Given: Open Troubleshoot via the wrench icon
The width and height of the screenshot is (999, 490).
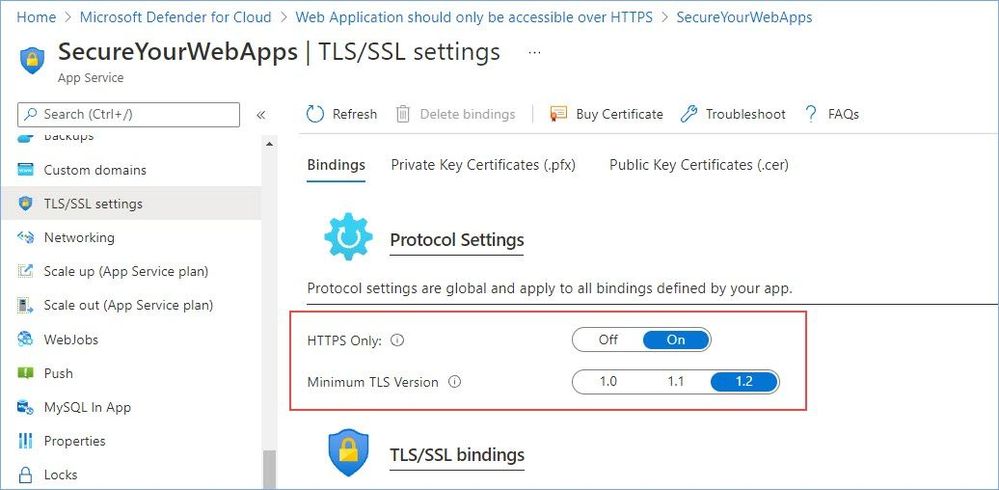Looking at the screenshot, I should [689, 114].
